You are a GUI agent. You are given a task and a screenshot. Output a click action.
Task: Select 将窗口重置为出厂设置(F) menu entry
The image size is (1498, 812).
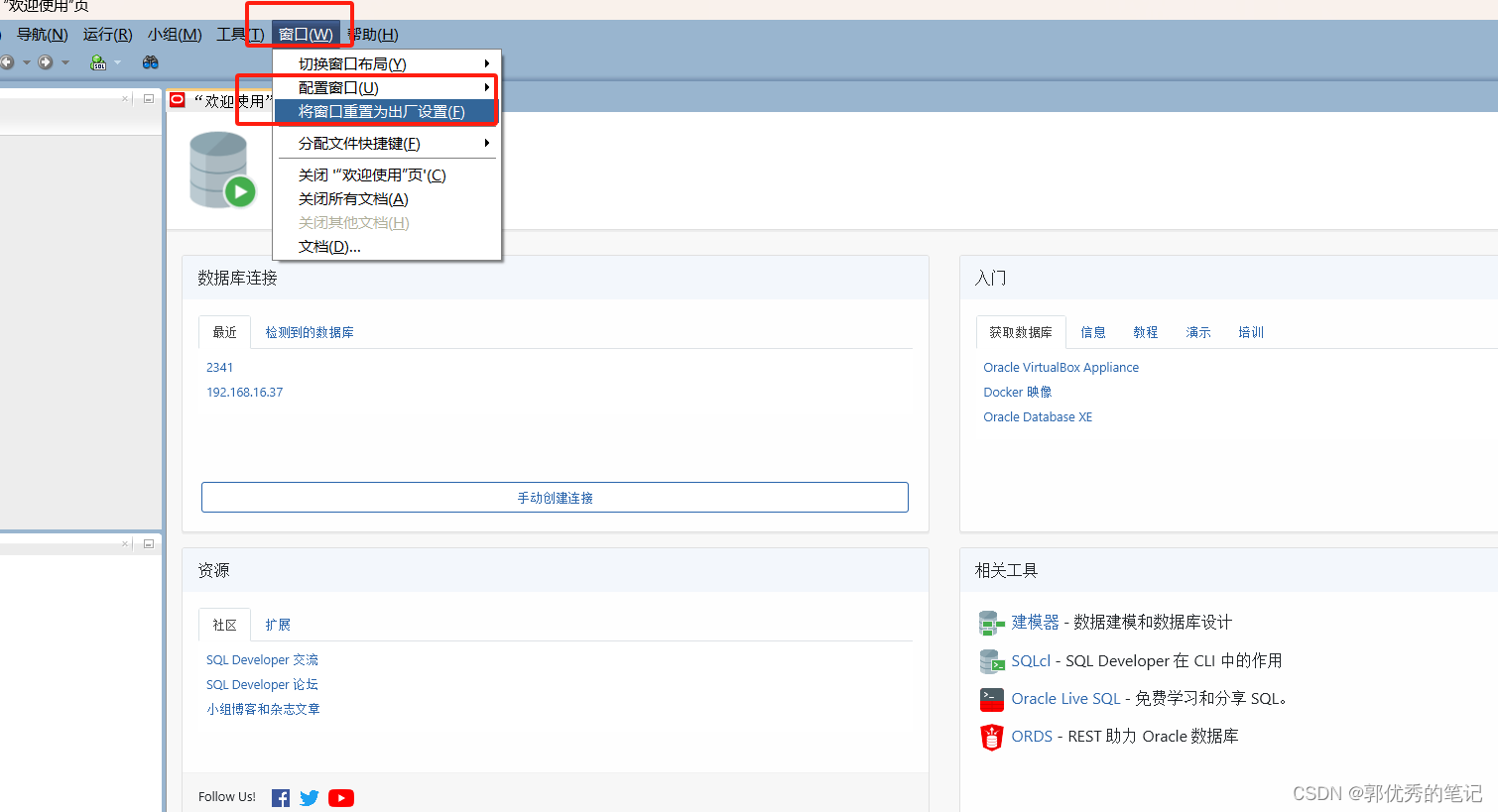click(387, 112)
